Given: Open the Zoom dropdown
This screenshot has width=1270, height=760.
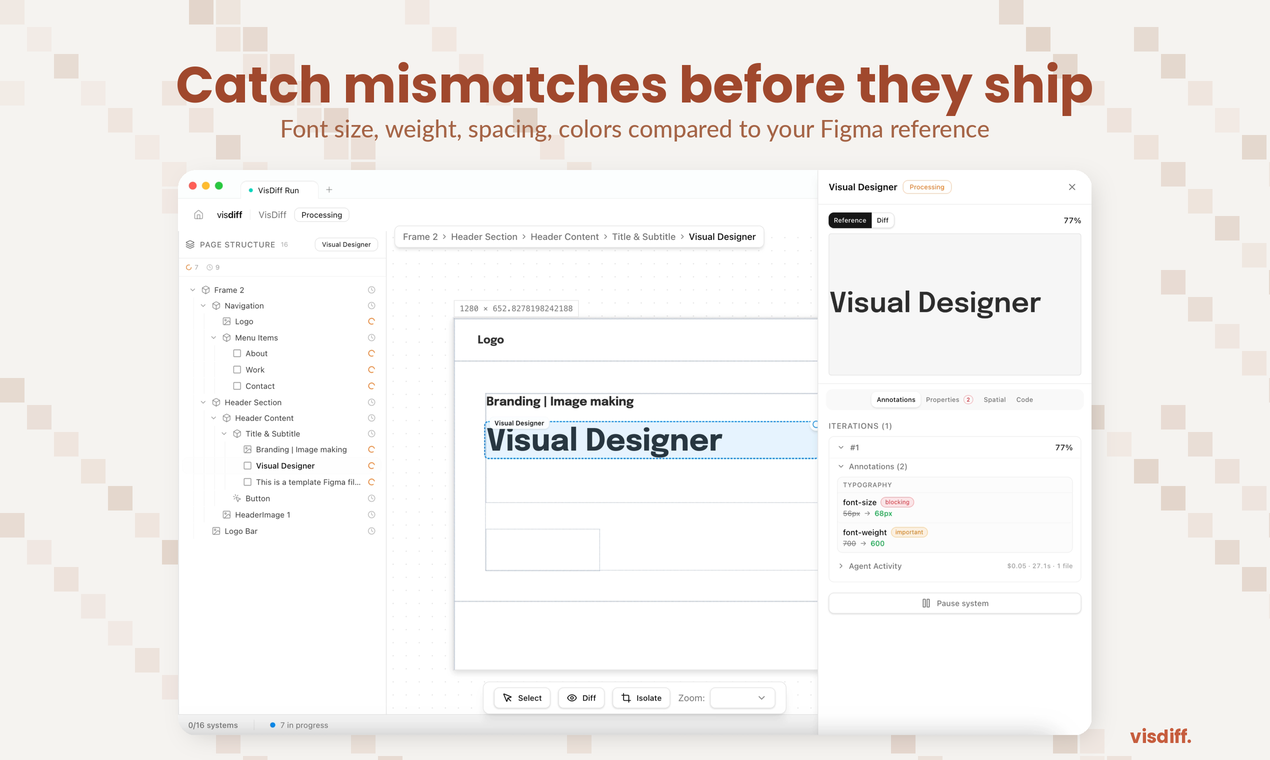Looking at the screenshot, I should pos(743,698).
